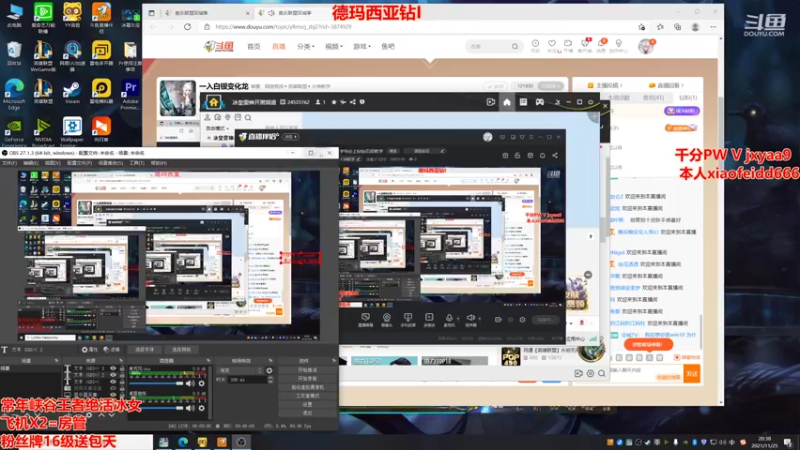Open desktop audio gear settings in OBS mixer
The height and width of the screenshot is (450, 800).
pyautogui.click(x=202, y=408)
